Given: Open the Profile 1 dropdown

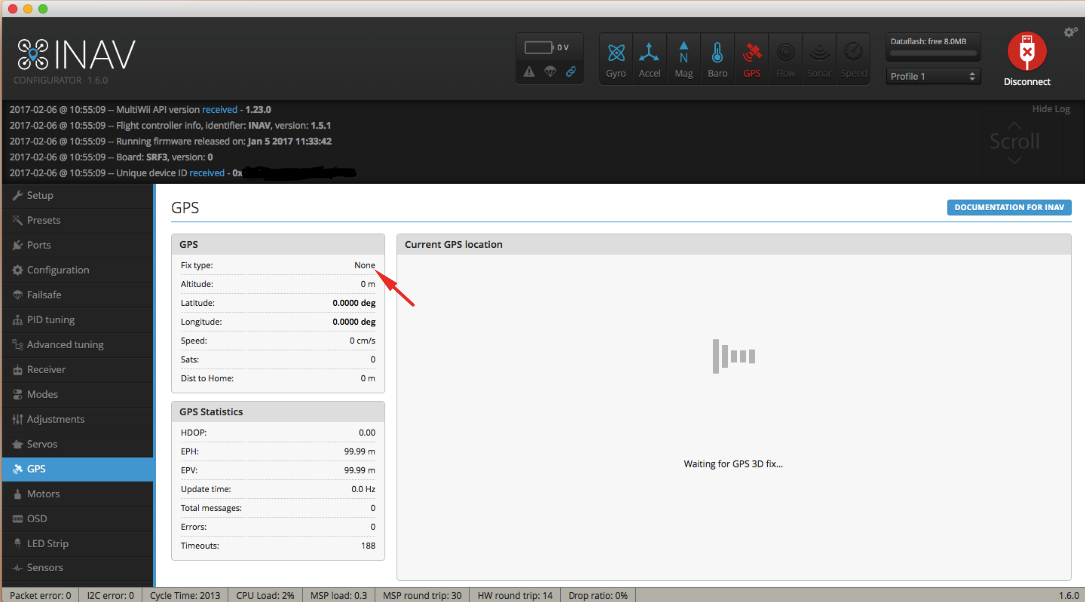Looking at the screenshot, I should coord(933,76).
